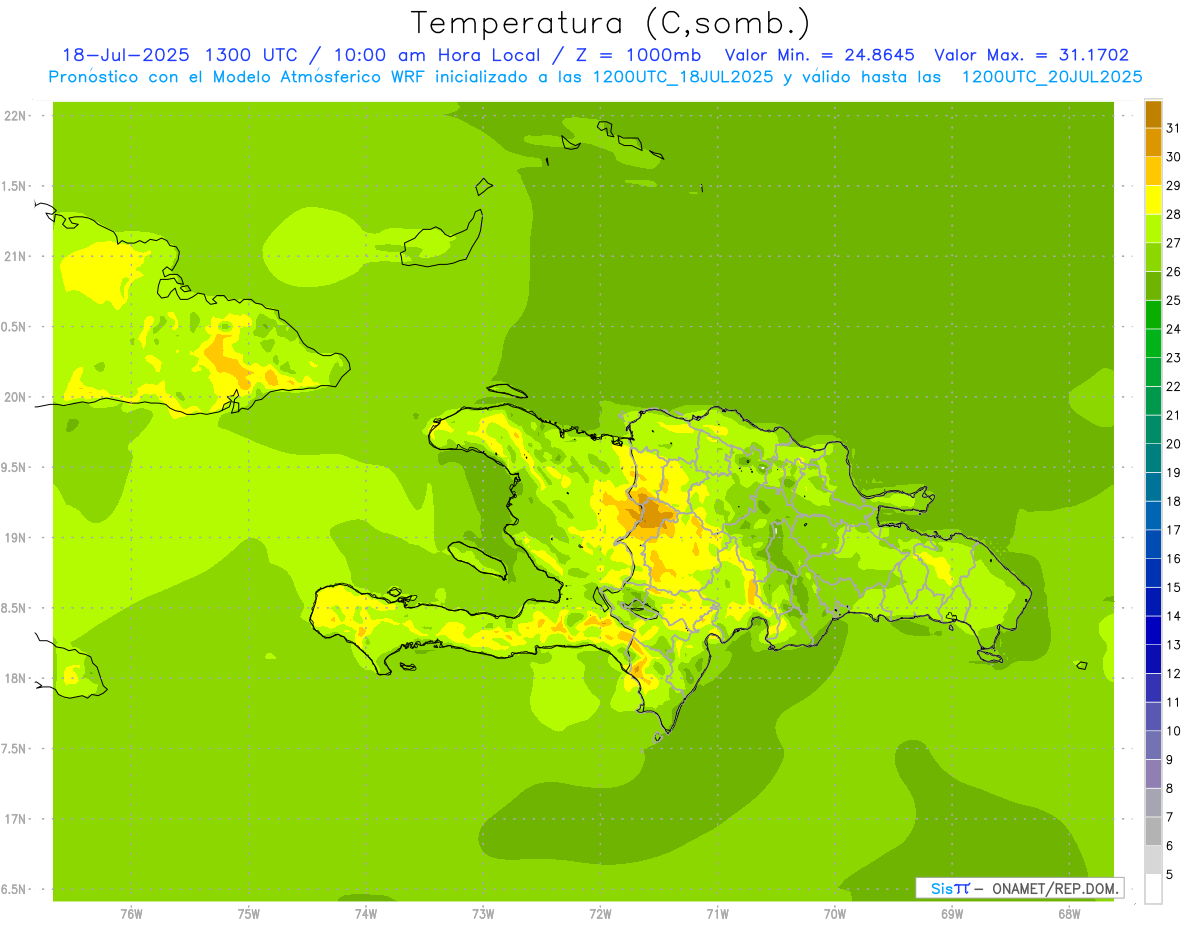
Task: Click the dark orange legend swatch above 31
Action: [x=1153, y=114]
